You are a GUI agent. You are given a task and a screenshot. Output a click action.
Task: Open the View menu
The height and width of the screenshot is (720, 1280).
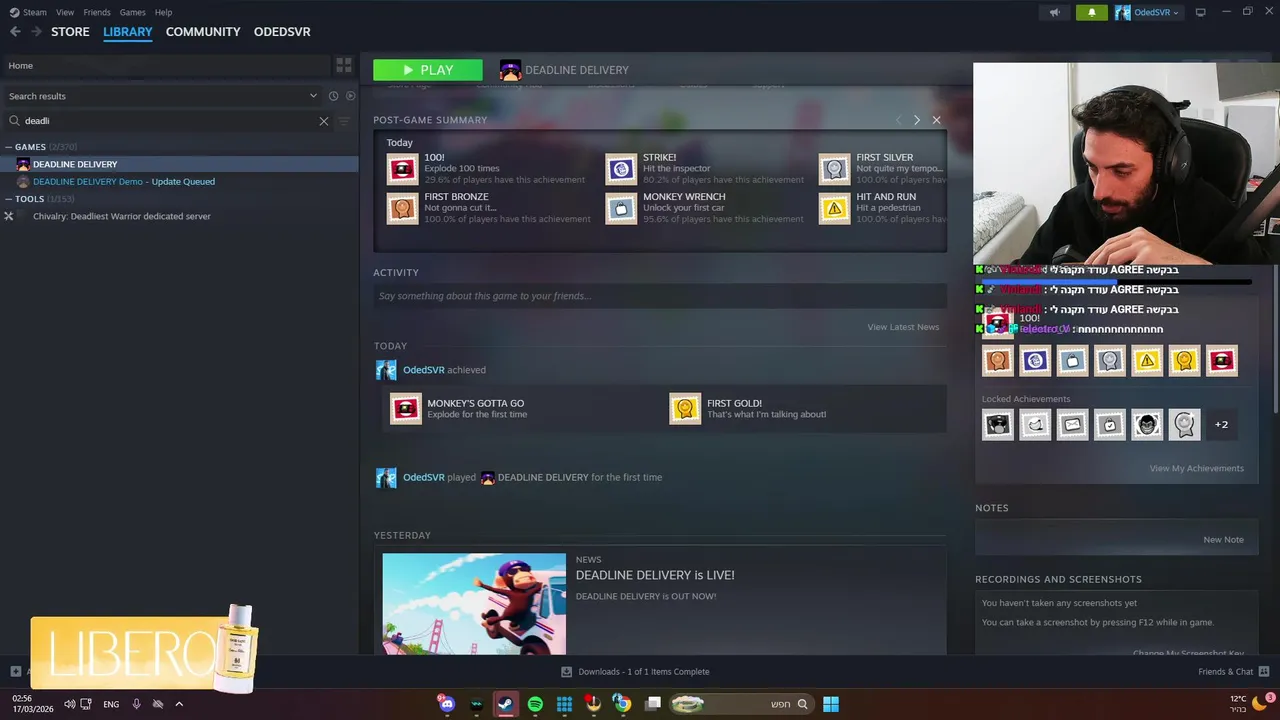[x=65, y=12]
